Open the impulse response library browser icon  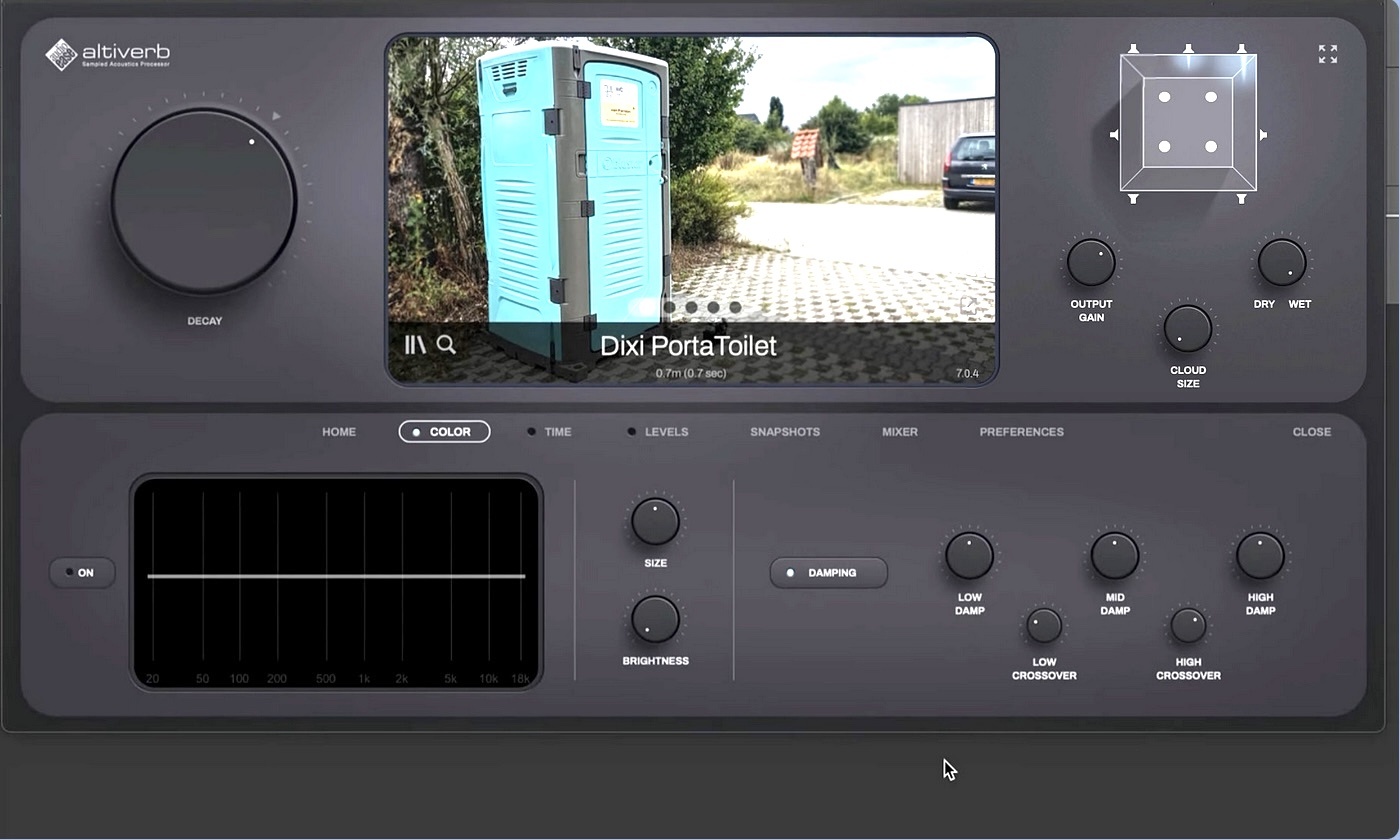(x=414, y=345)
